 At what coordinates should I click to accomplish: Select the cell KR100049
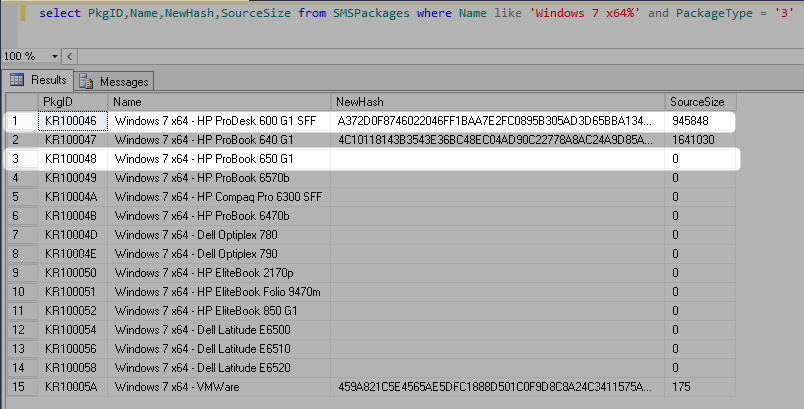tap(72, 178)
